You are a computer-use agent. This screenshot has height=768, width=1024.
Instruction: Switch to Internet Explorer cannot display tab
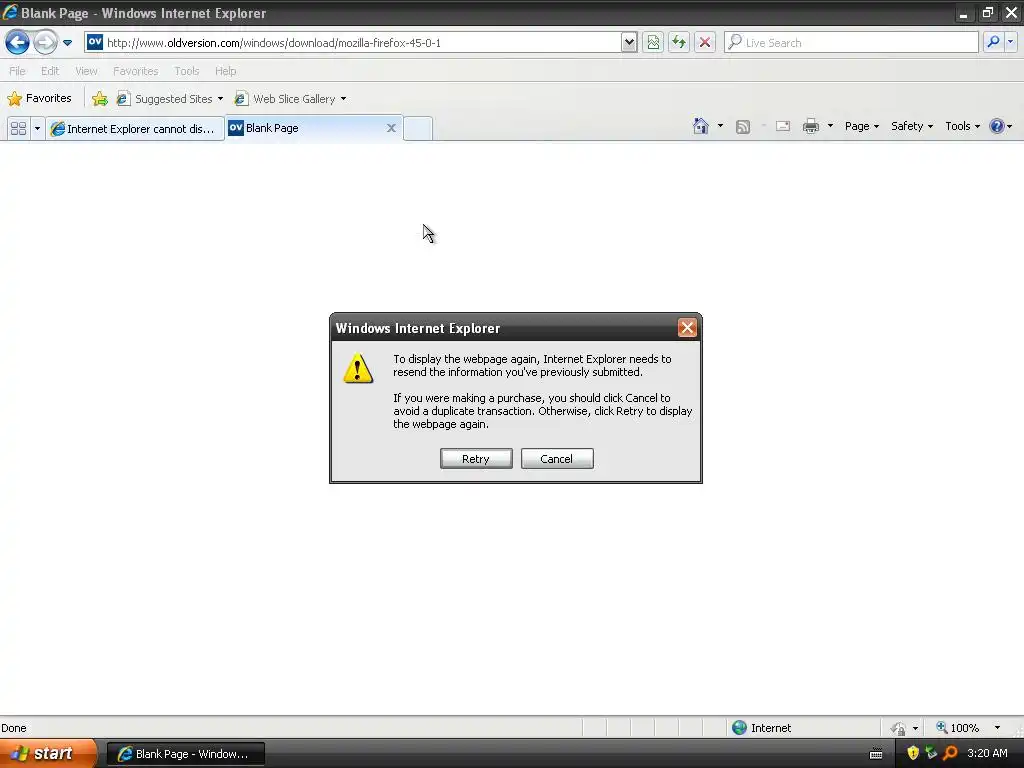click(x=135, y=129)
